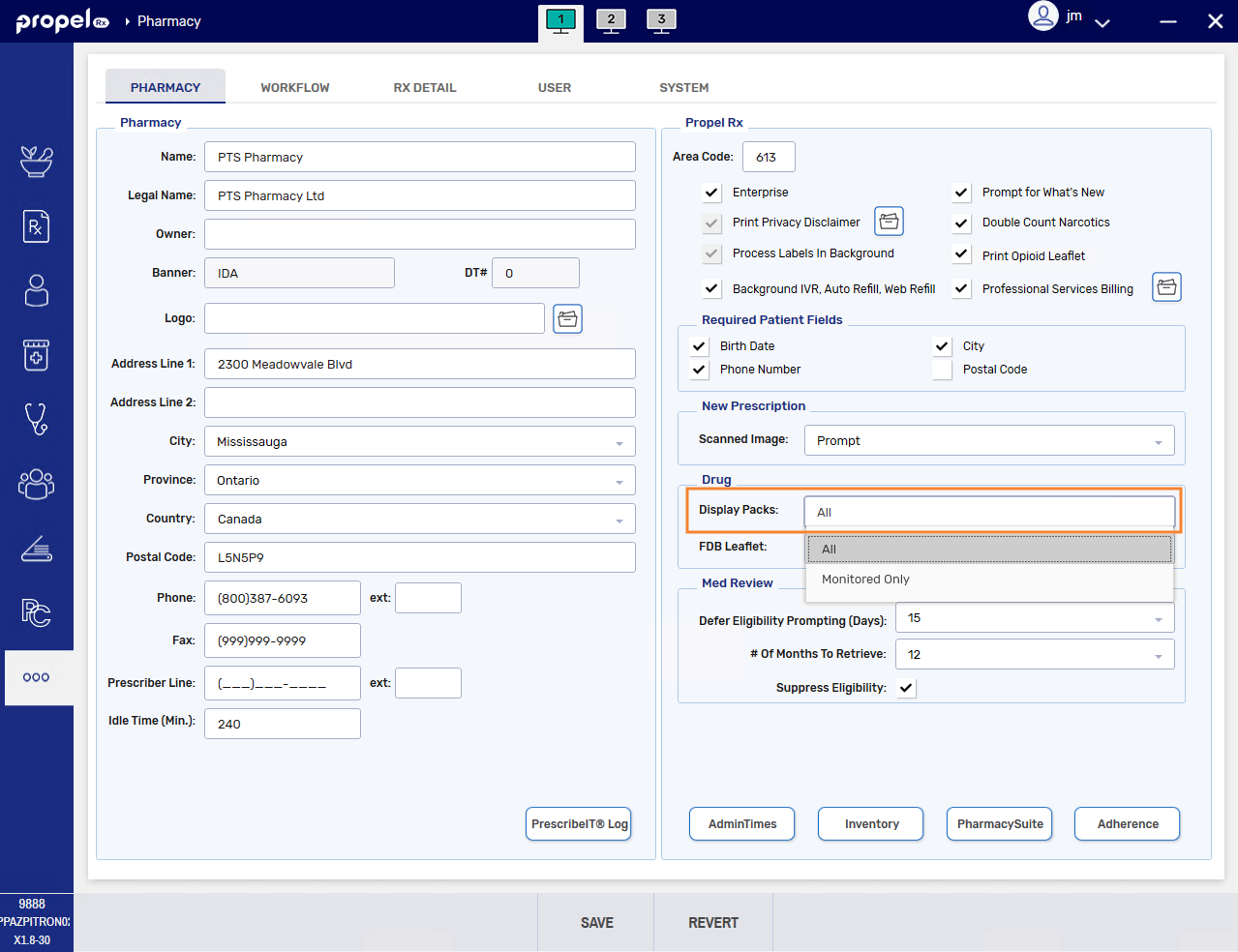The height and width of the screenshot is (952, 1238).
Task: Open the City dropdown showing Mississauga
Action: tap(420, 441)
